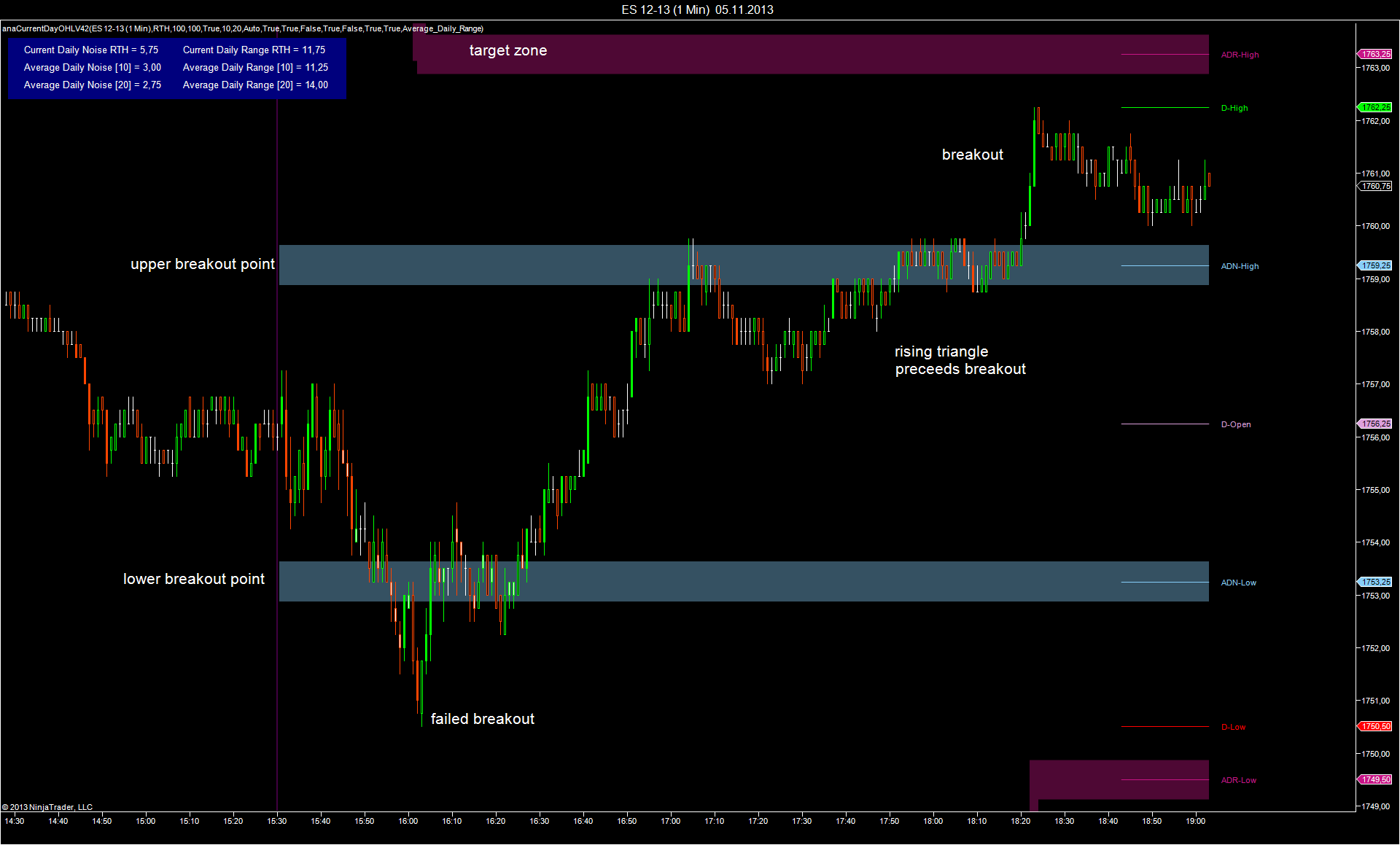This screenshot has width=1400, height=845.
Task: Select the "breakout" annotation near the day high
Action: click(973, 155)
